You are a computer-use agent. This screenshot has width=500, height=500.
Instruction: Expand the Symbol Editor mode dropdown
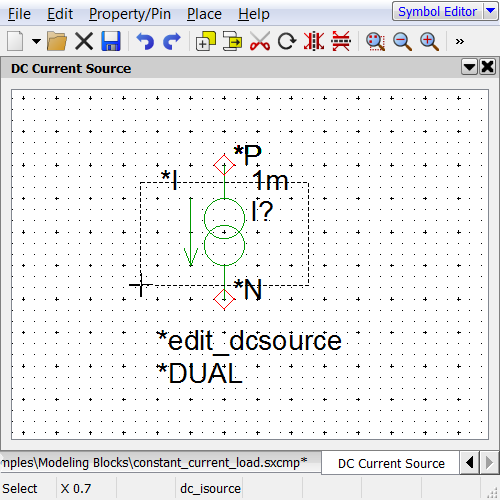click(x=490, y=11)
